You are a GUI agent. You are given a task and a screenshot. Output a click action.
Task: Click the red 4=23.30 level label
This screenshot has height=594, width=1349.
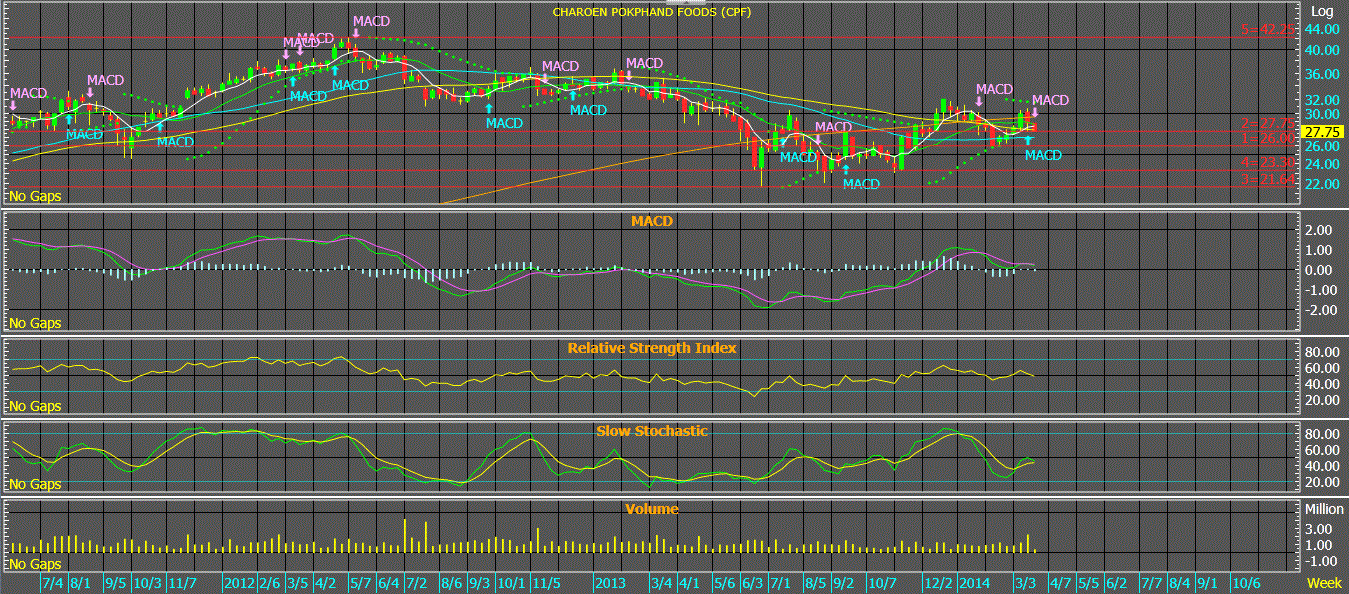pyautogui.click(x=1268, y=162)
